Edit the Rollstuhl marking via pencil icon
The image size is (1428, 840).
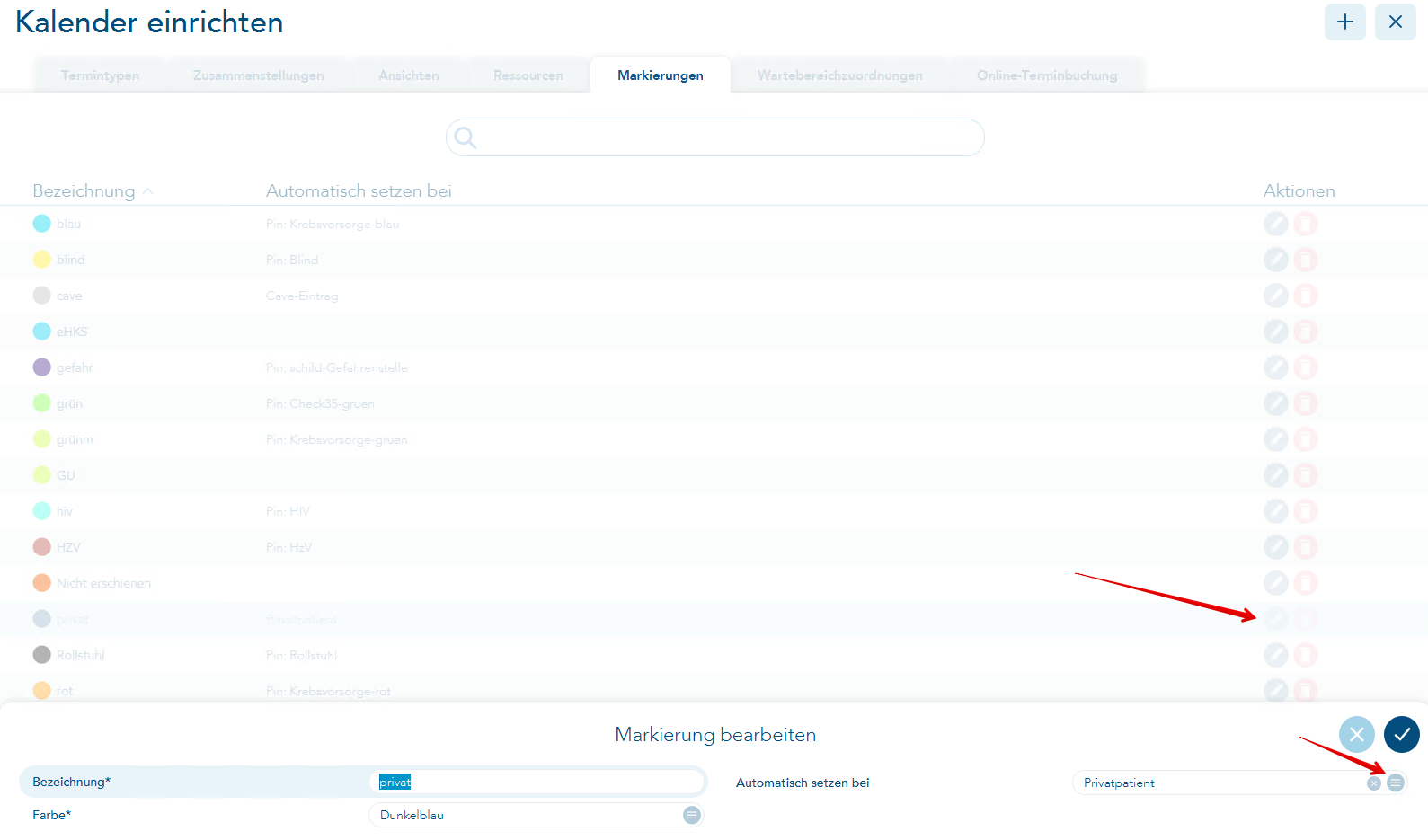point(1275,655)
